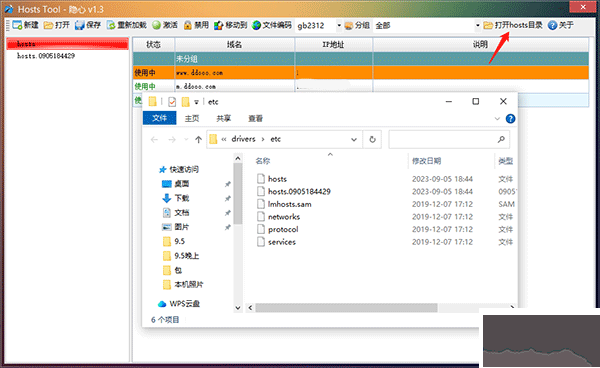Open the quick access toolbar customize arrow
Image resolution: width=600 pixels, height=368 pixels.
pyautogui.click(x=196, y=102)
